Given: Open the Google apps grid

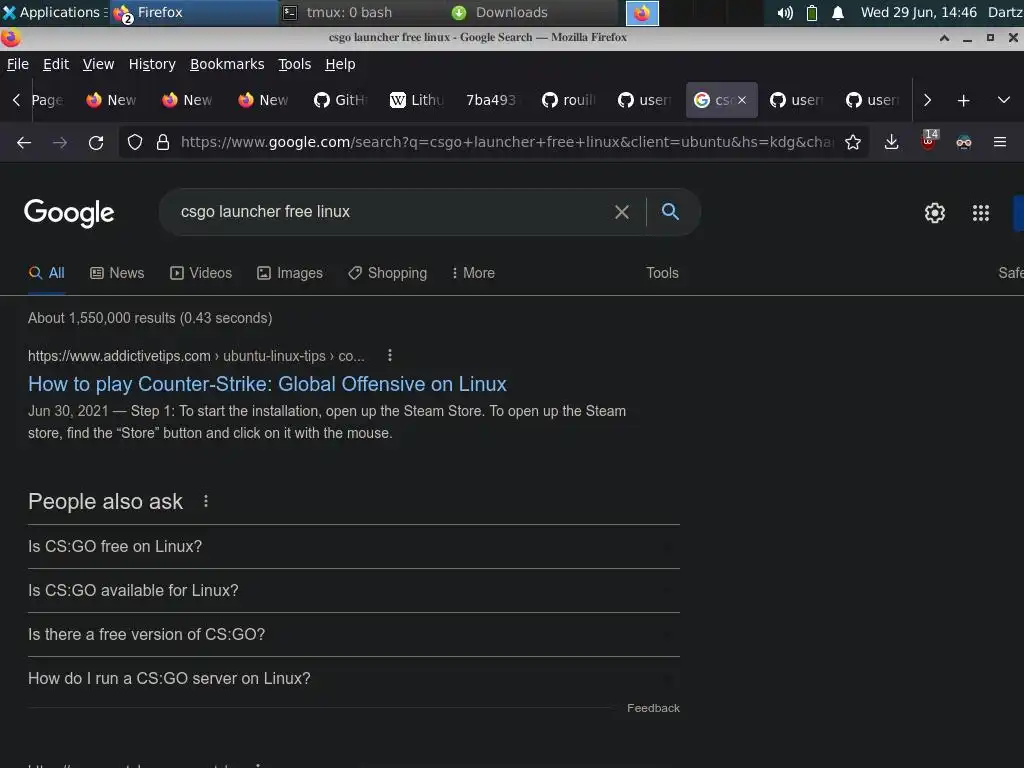Looking at the screenshot, I should point(981,213).
